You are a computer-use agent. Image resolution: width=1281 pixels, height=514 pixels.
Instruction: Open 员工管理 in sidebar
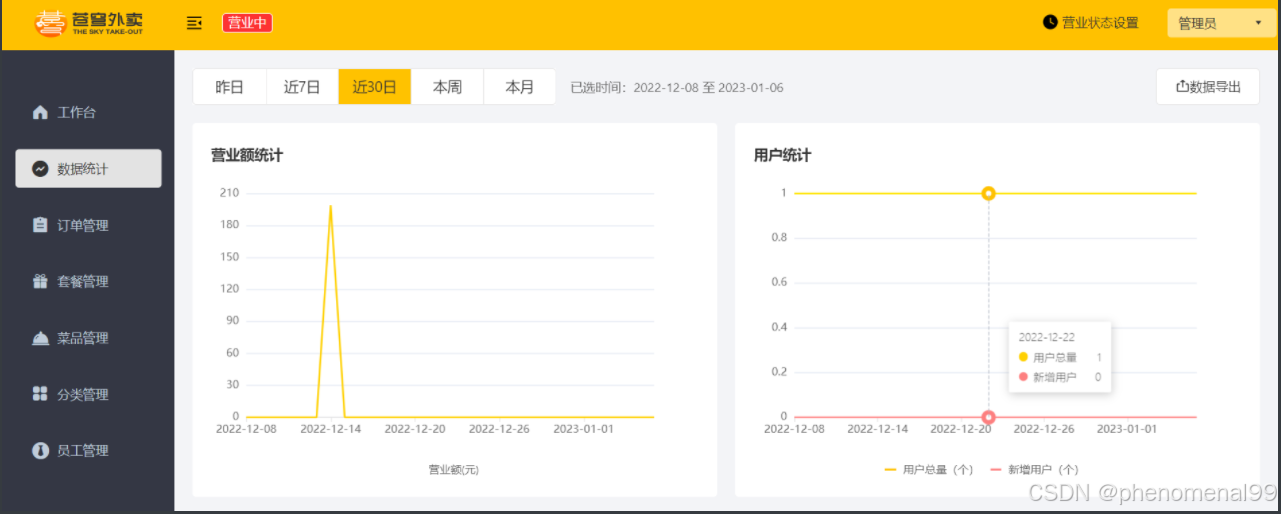88,451
